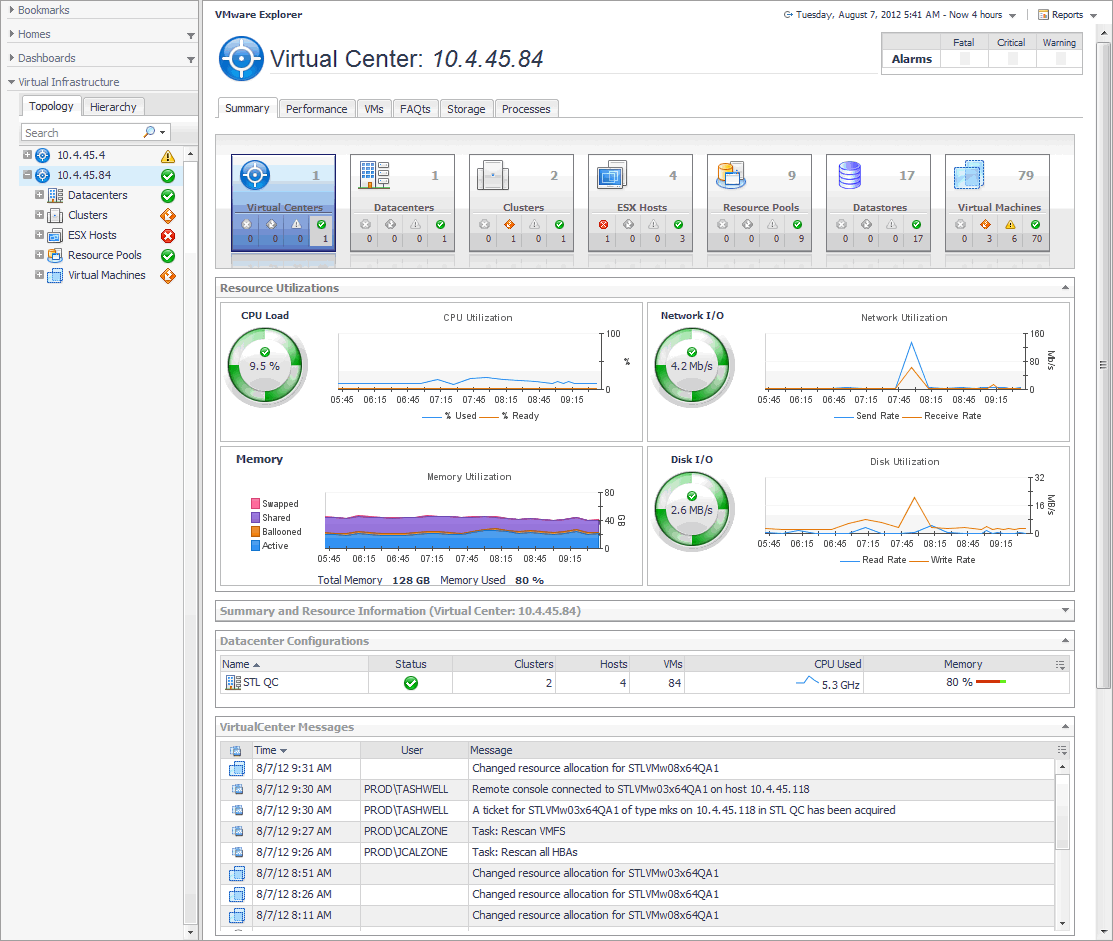This screenshot has width=1113, height=941.
Task: Click the Virtual Centers tile icon
Action: 255,175
